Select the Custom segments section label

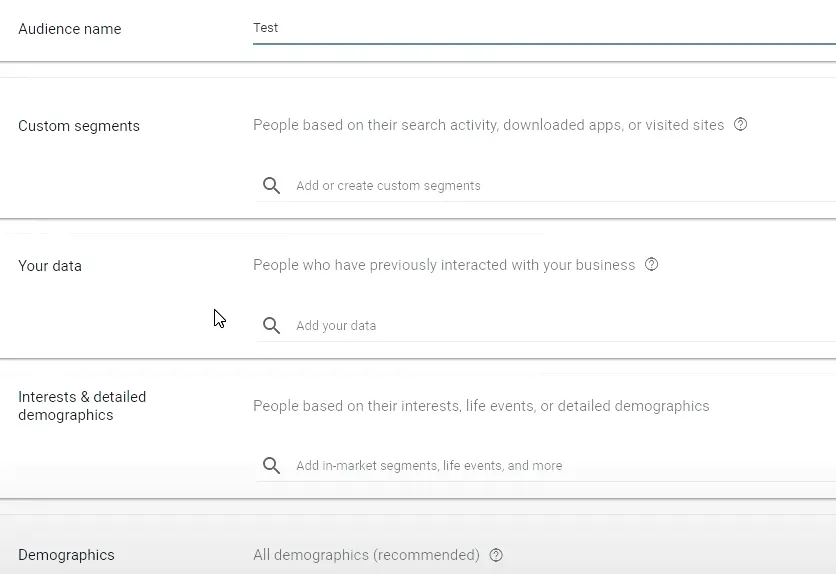[79, 126]
